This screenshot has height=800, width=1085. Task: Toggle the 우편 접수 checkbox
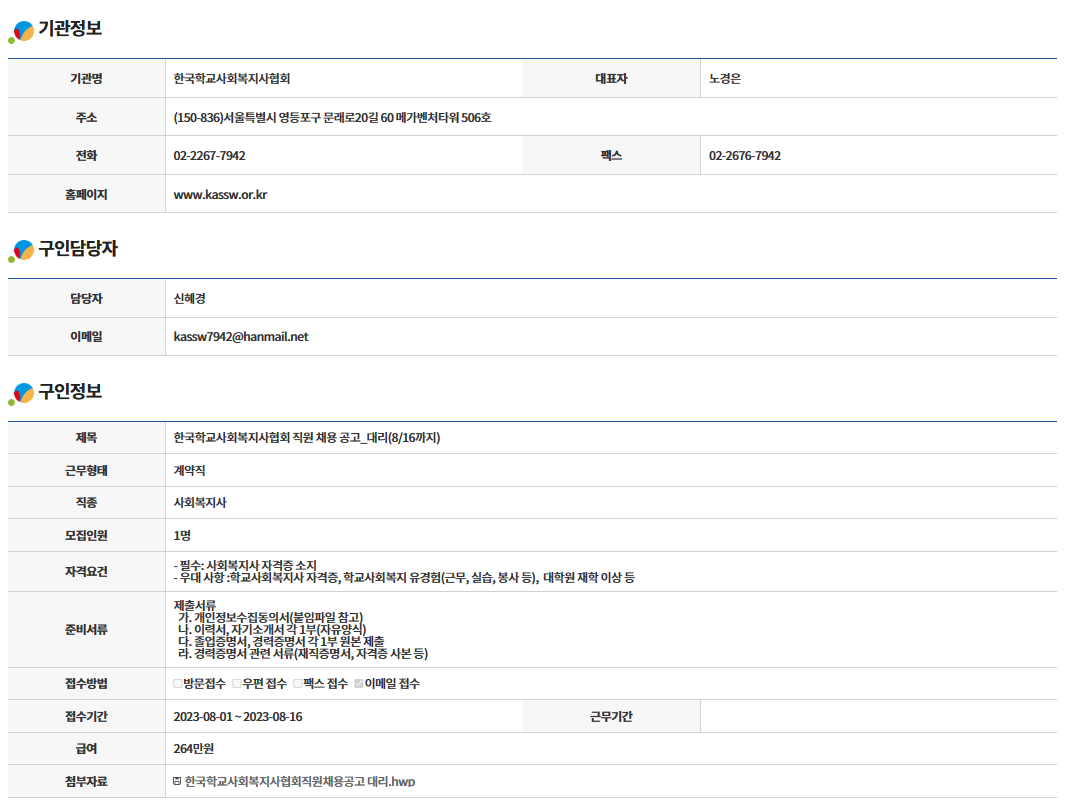point(237,684)
